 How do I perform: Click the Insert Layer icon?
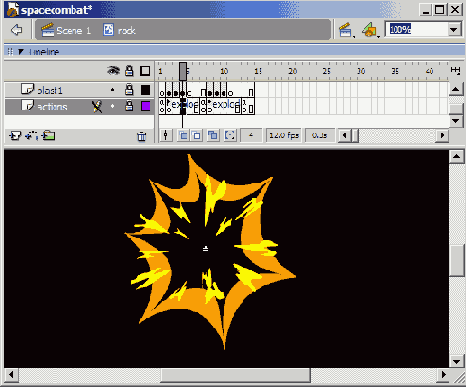(15, 136)
